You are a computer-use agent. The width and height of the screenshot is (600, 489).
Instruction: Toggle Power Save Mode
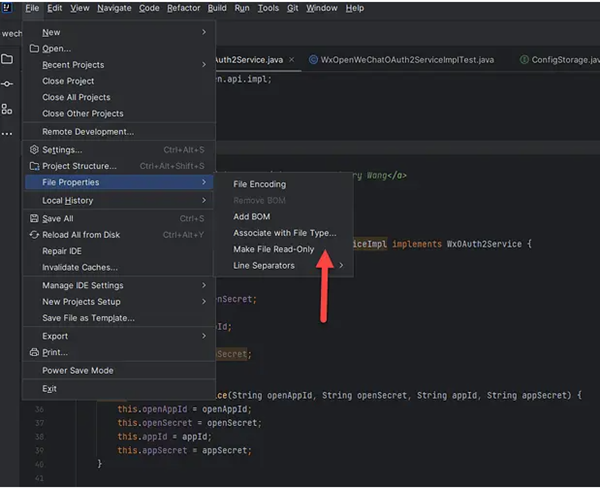point(77,370)
